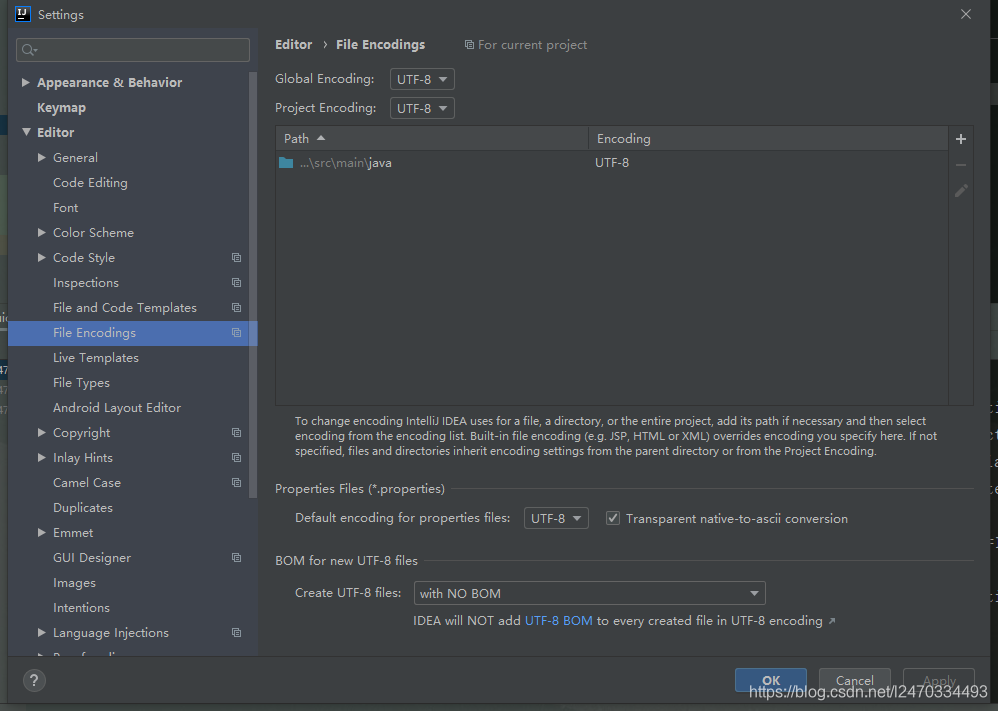Open Code Editing settings page
The width and height of the screenshot is (998, 711).
(x=90, y=183)
